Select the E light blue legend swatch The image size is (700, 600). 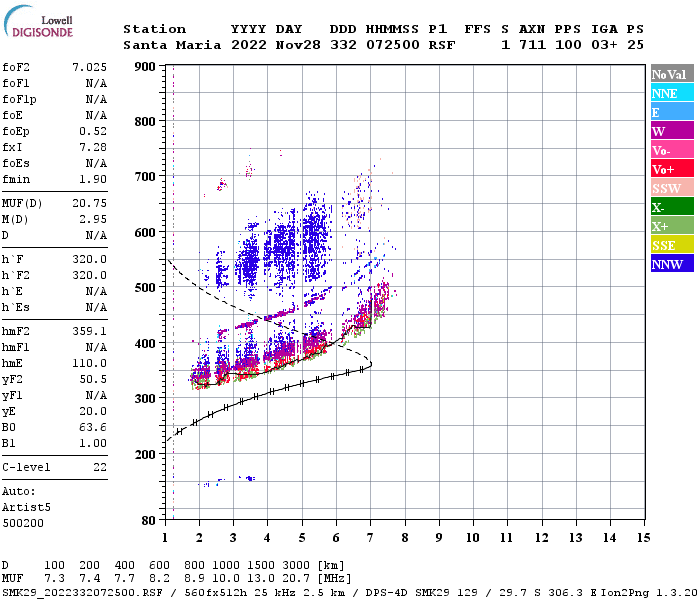click(x=672, y=112)
